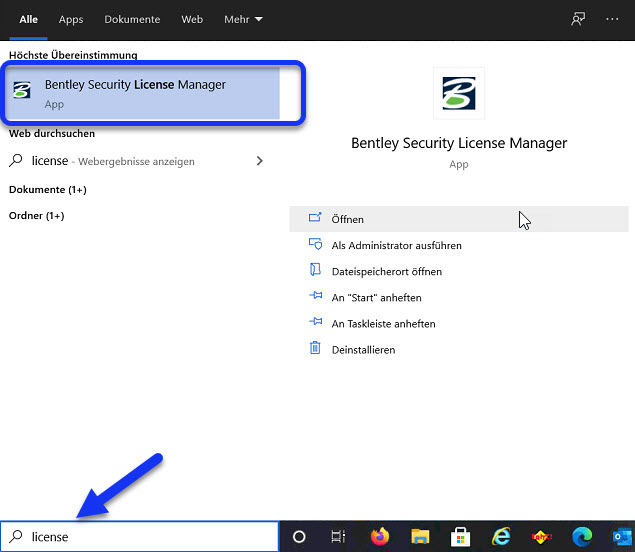
Task: Open Internet Explorer from the taskbar
Action: pos(502,537)
